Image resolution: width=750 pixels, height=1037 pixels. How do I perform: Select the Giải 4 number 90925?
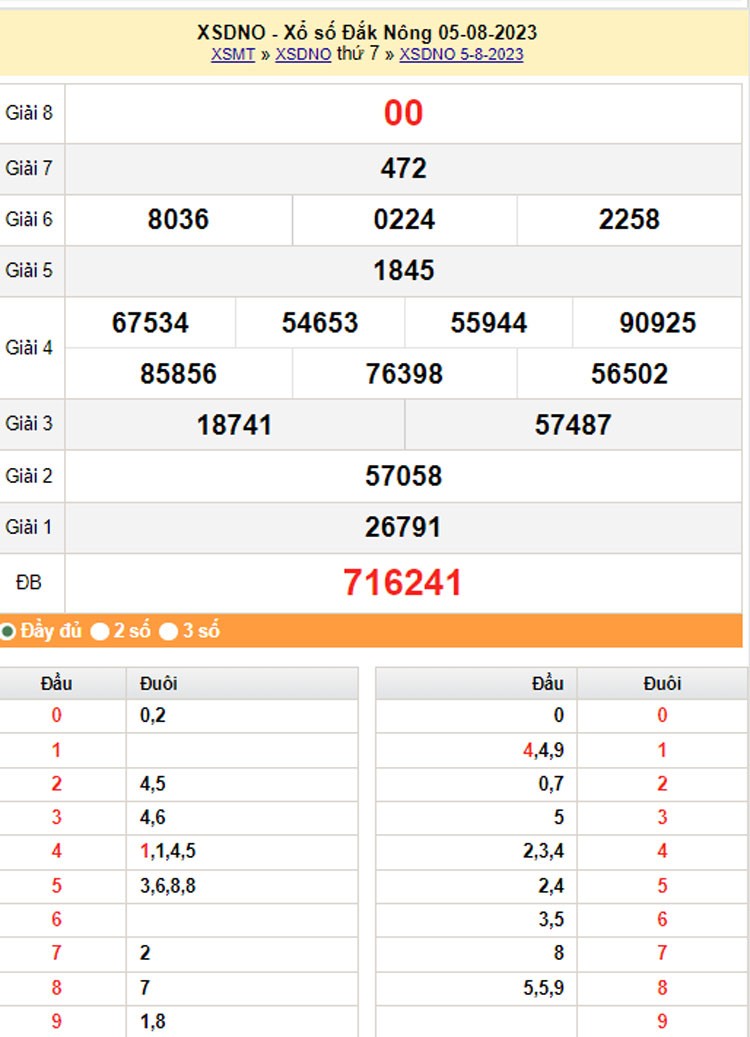point(657,323)
